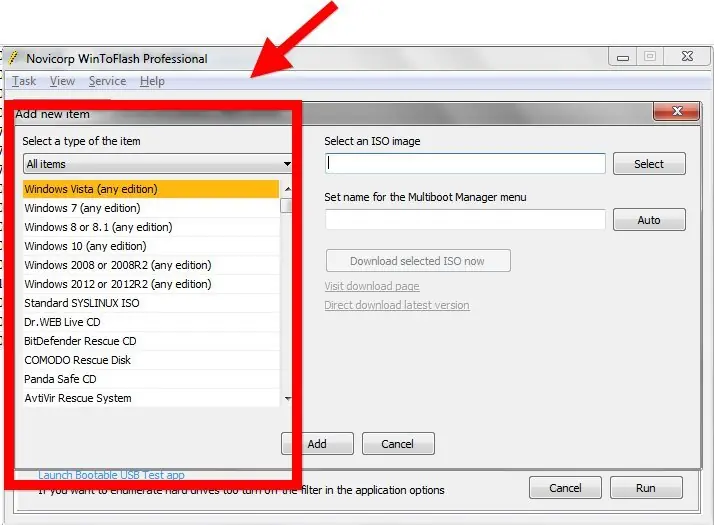Click Cancel in the main WinToFlash window
The image size is (714, 525).
(565, 488)
